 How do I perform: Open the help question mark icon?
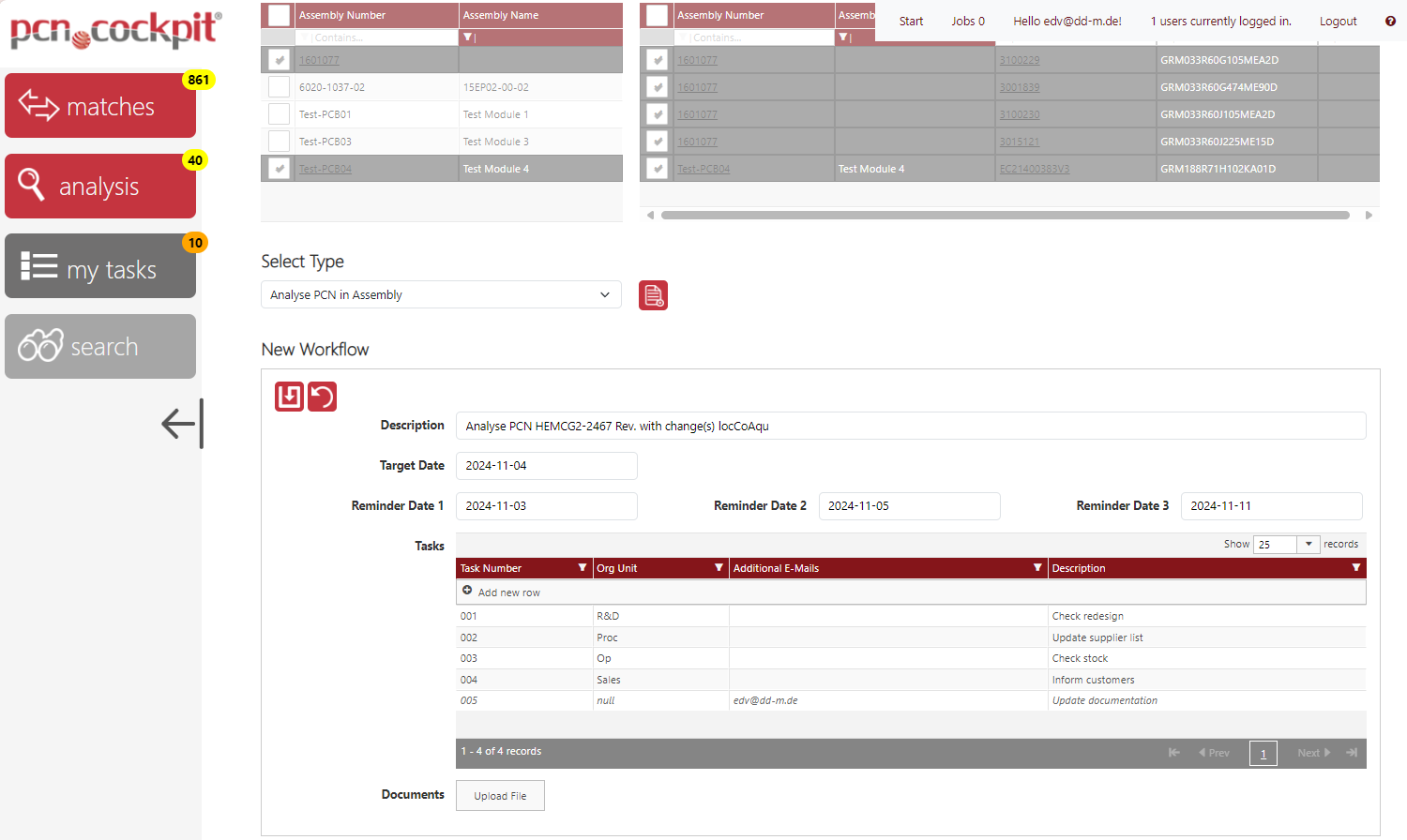1390,22
